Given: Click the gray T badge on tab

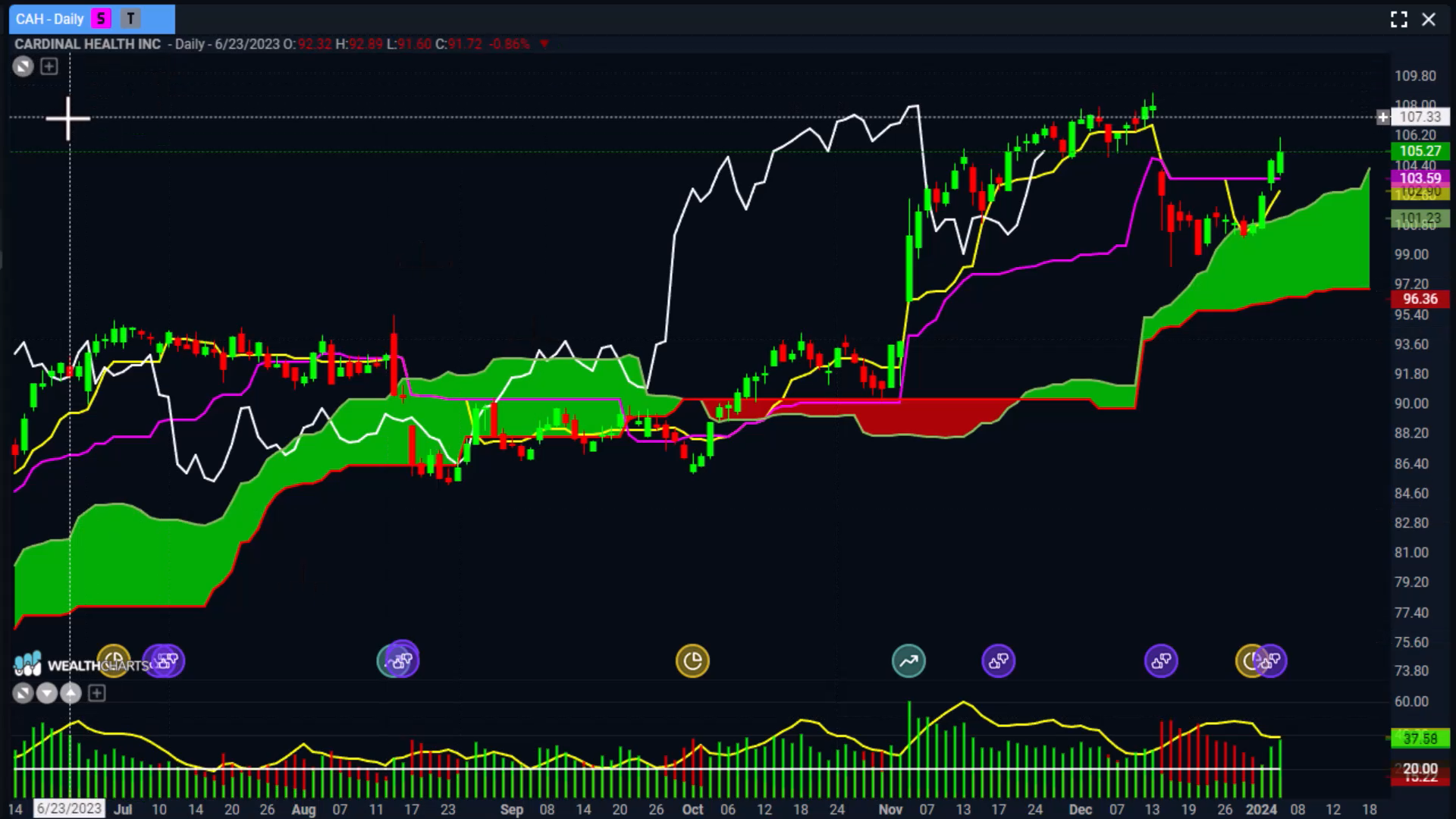Looking at the screenshot, I should [x=130, y=19].
